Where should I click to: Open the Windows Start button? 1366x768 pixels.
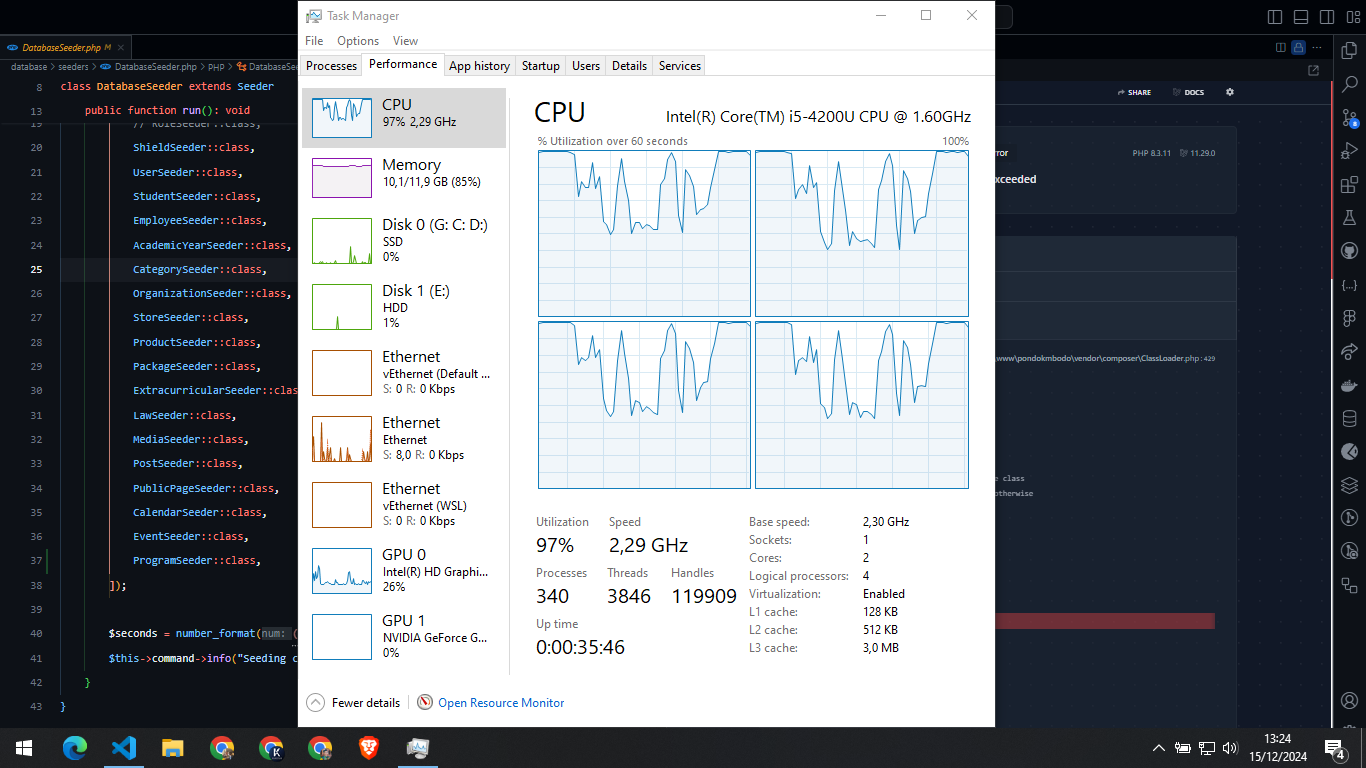(x=24, y=747)
